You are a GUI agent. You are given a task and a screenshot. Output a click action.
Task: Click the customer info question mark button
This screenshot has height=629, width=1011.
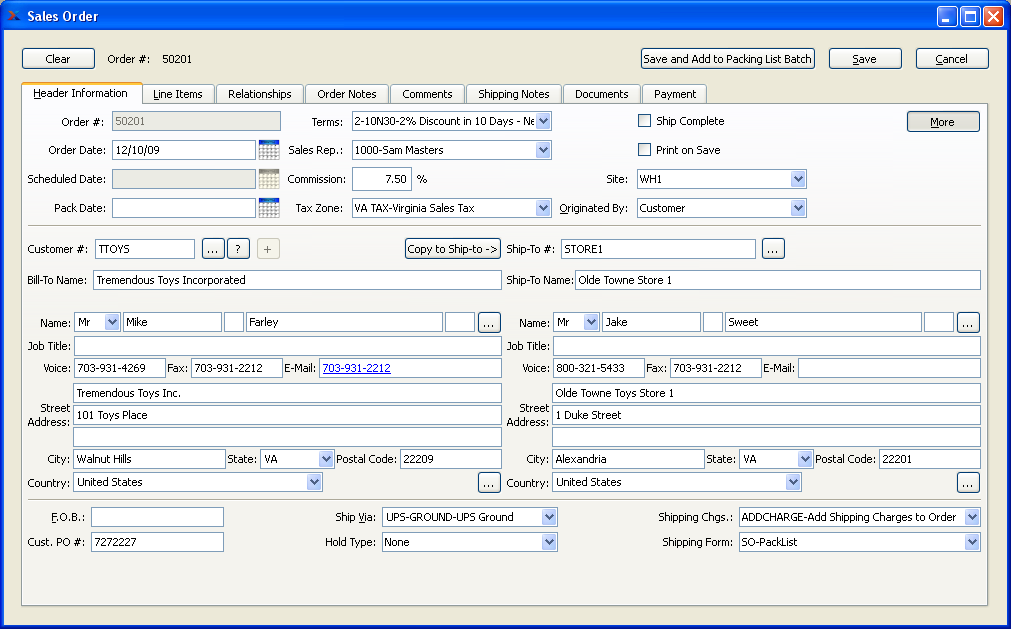click(x=238, y=249)
